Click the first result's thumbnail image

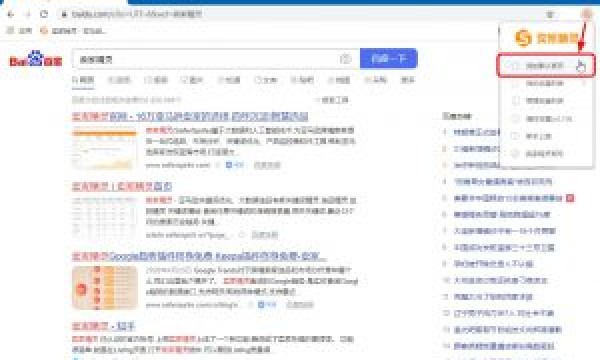pos(104,148)
